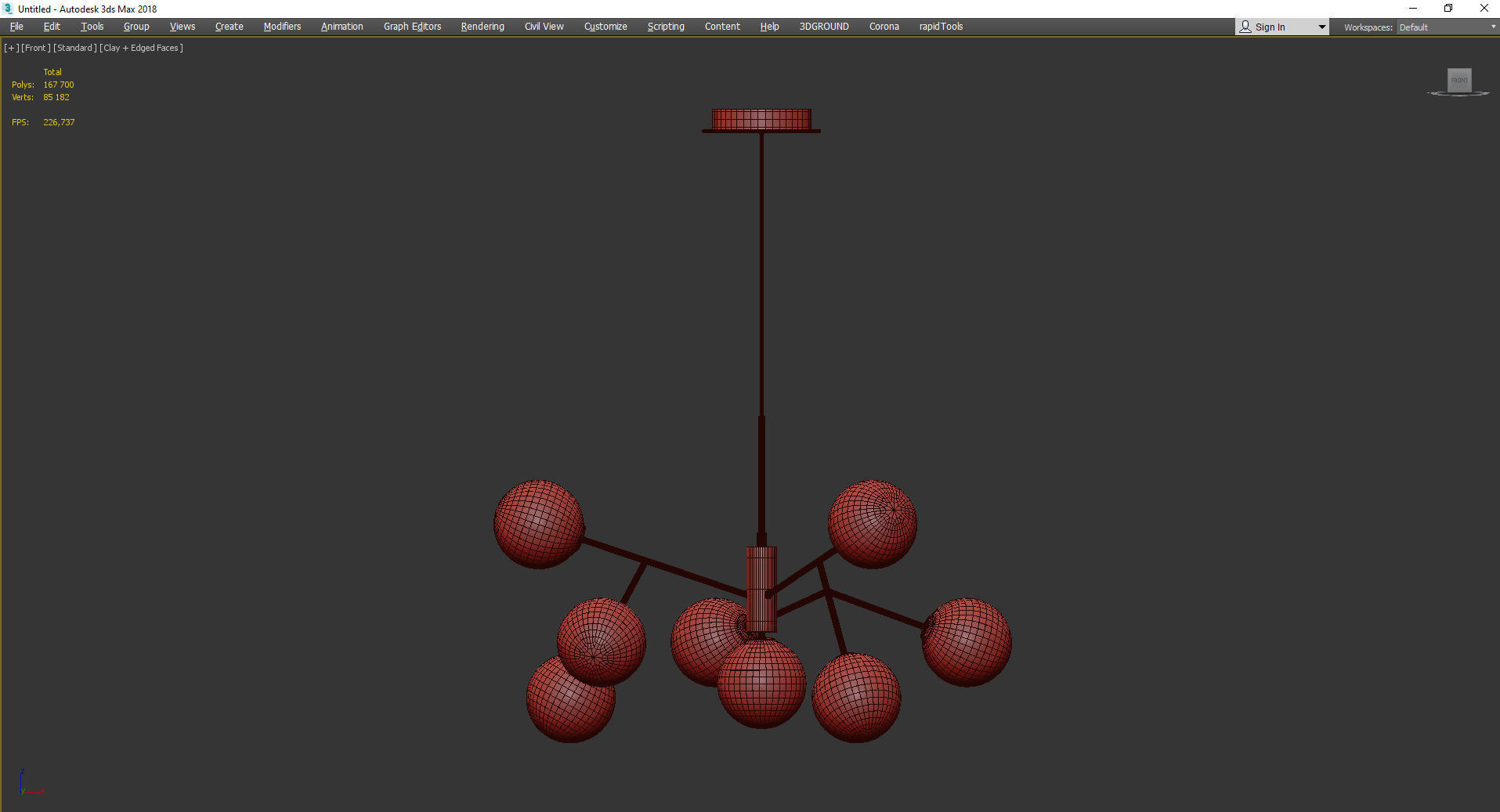Open the Scripting menu
This screenshot has height=812, width=1500.
point(666,27)
